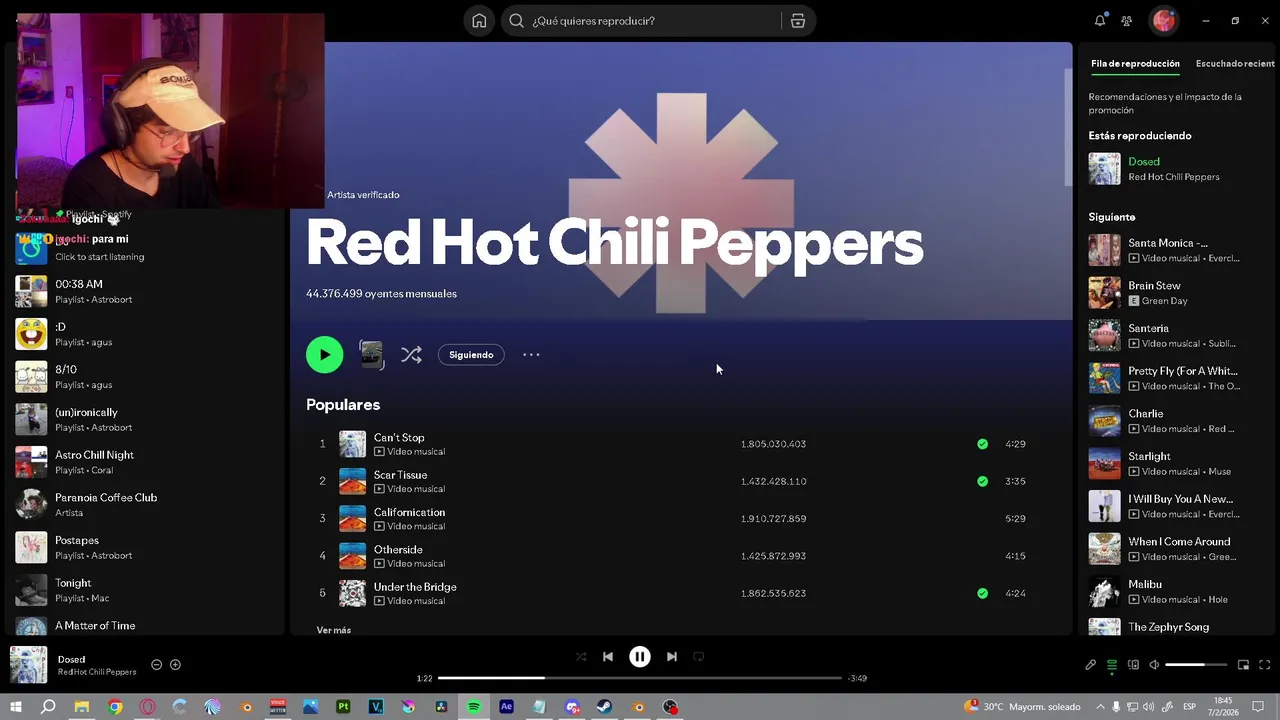The width and height of the screenshot is (1280, 720).
Task: Play Red Hot Chili Peppers with green button
Action: [x=324, y=355]
